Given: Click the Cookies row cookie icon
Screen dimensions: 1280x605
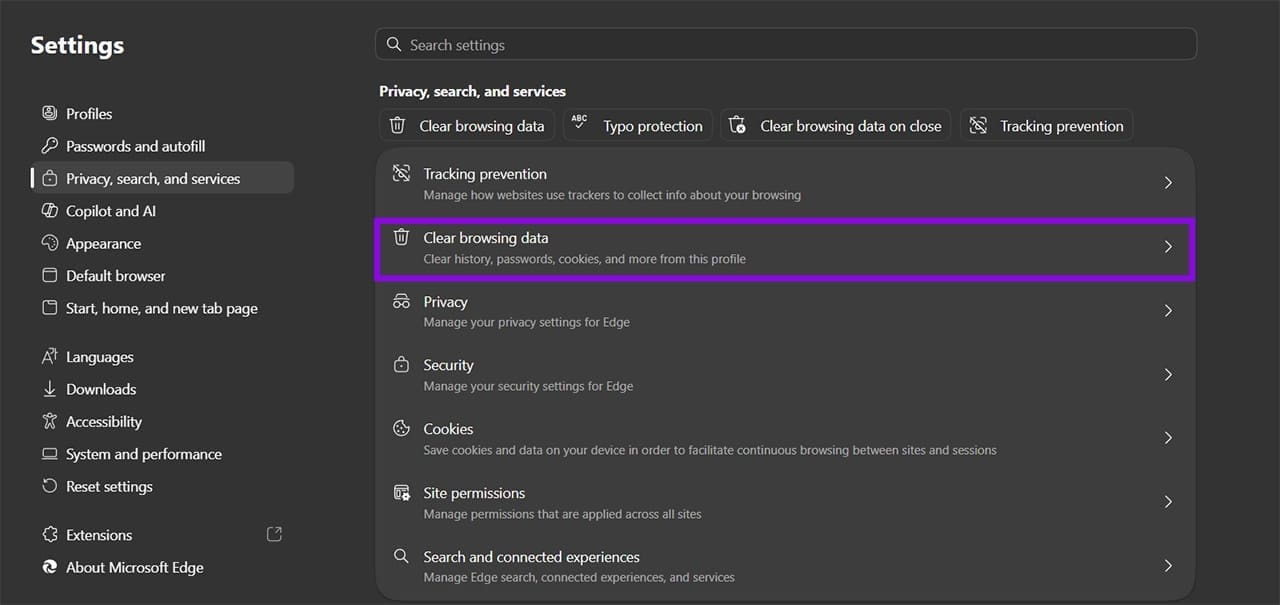Looking at the screenshot, I should click(x=401, y=429).
